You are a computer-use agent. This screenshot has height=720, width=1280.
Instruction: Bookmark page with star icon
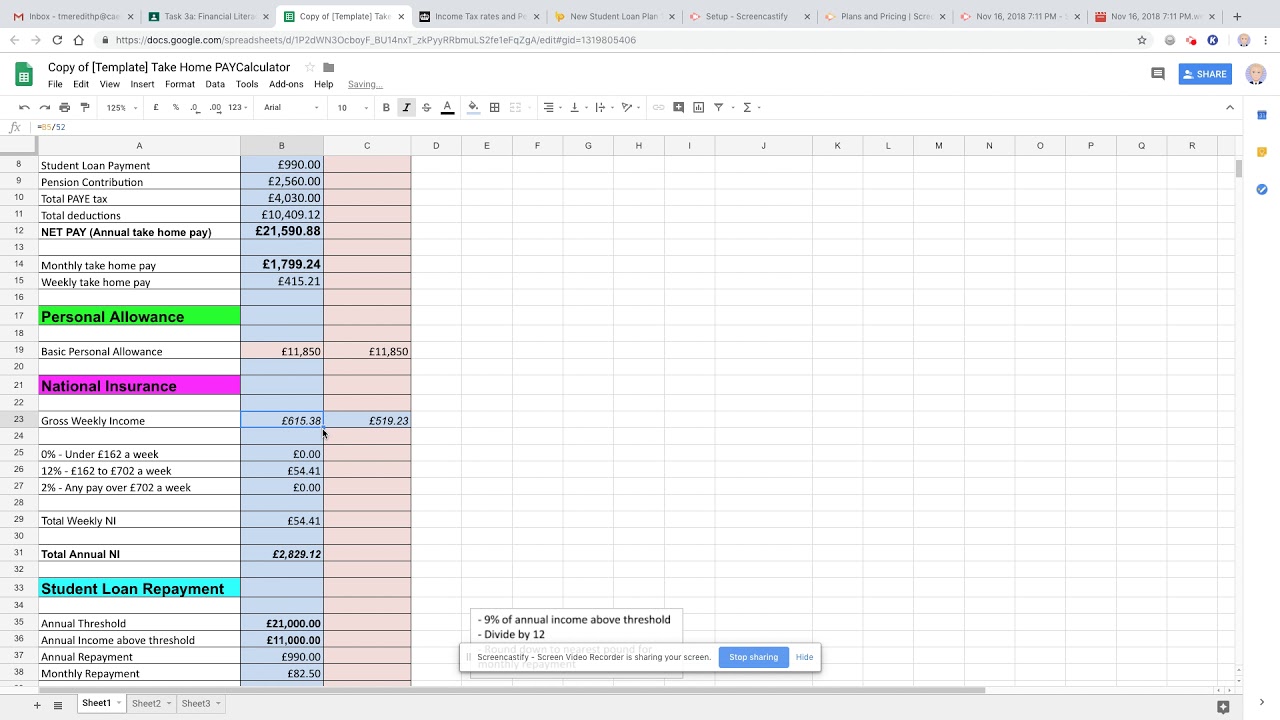(1142, 40)
